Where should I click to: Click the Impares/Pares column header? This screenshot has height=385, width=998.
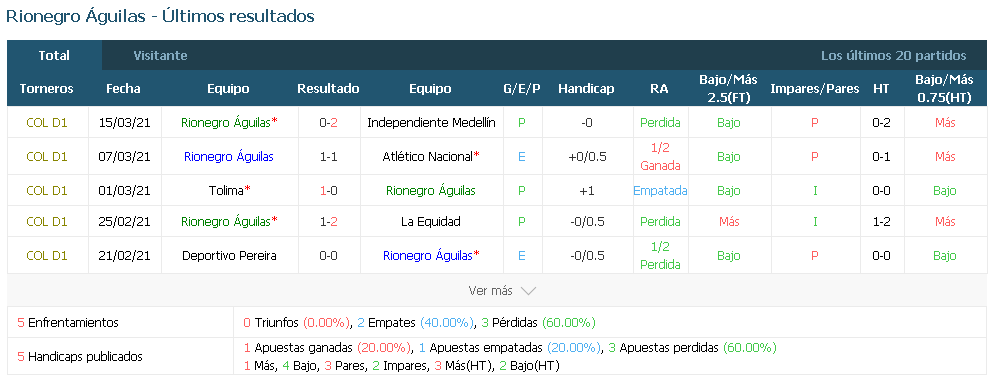(815, 88)
